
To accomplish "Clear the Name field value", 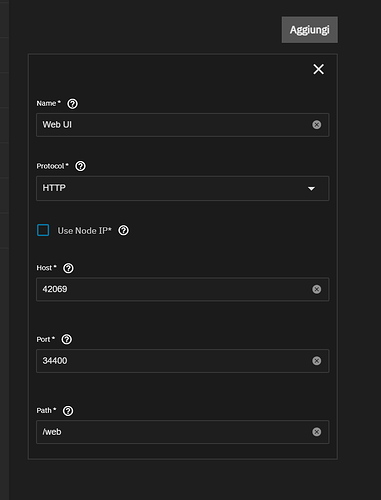I will point(317,125).
